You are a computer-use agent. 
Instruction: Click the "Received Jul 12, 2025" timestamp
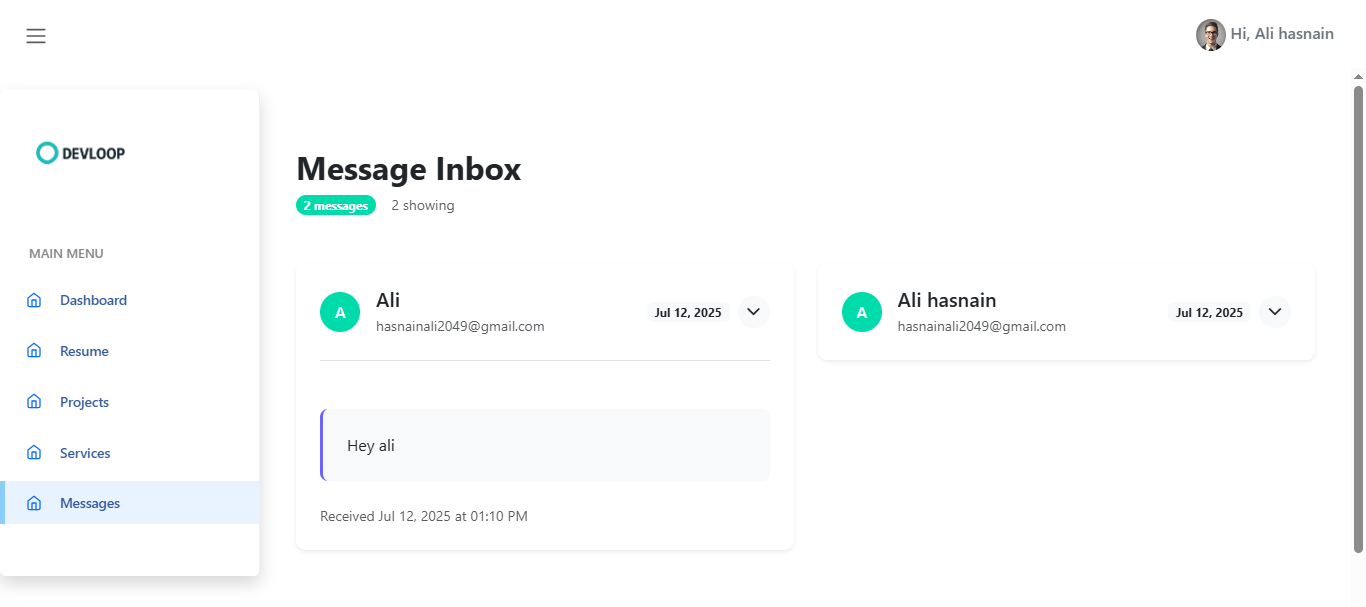[x=424, y=516]
